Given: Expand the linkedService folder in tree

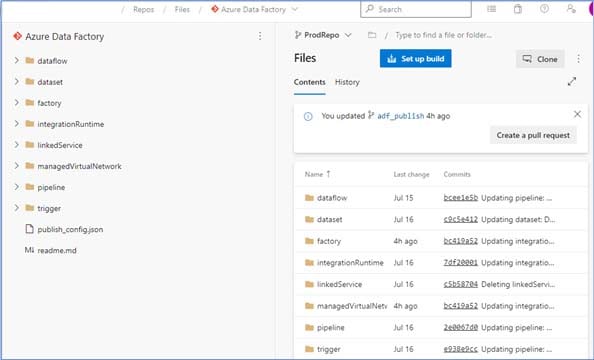Looking at the screenshot, I should (16, 145).
